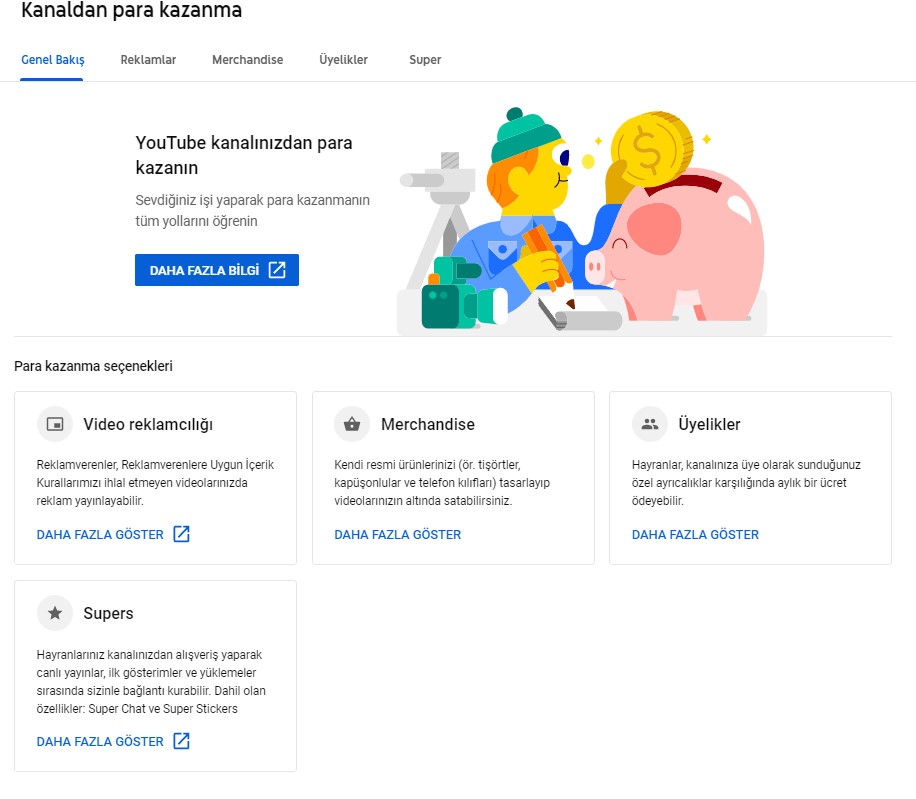The image size is (916, 799).
Task: Click the YouTube kanalınızdan para kazanın heading
Action: pyautogui.click(x=244, y=155)
